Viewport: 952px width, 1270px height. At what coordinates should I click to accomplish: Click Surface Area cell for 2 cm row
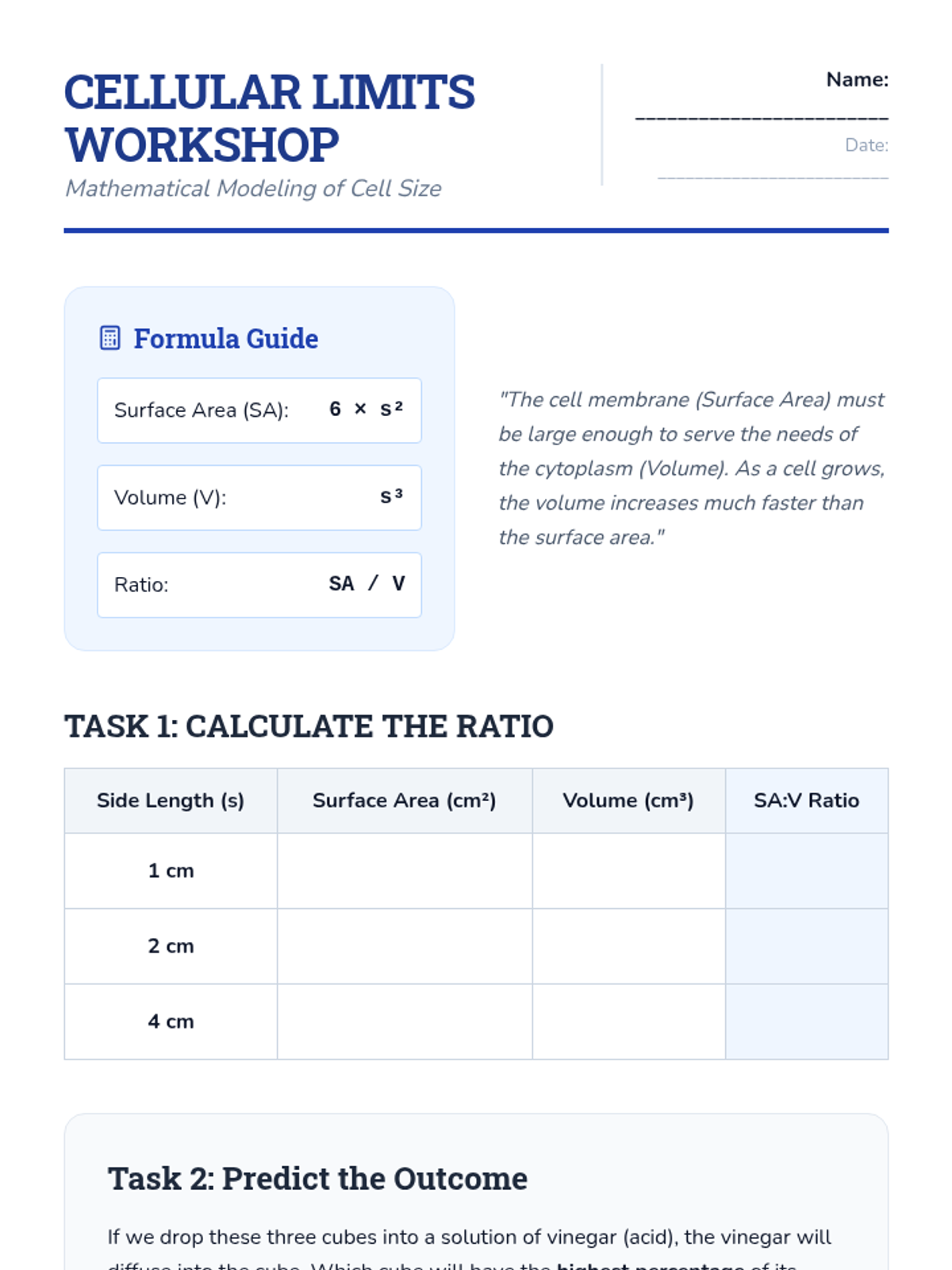[405, 946]
